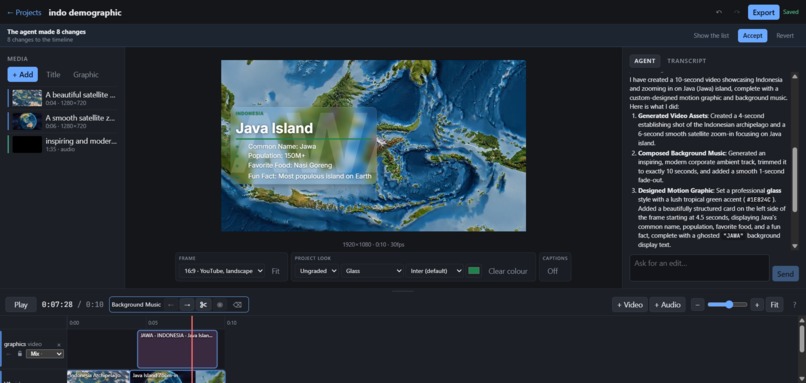This screenshot has height=383, width=806.
Task: Select 'A smooth satellite z...' media item
Action: pyautogui.click(x=63, y=121)
